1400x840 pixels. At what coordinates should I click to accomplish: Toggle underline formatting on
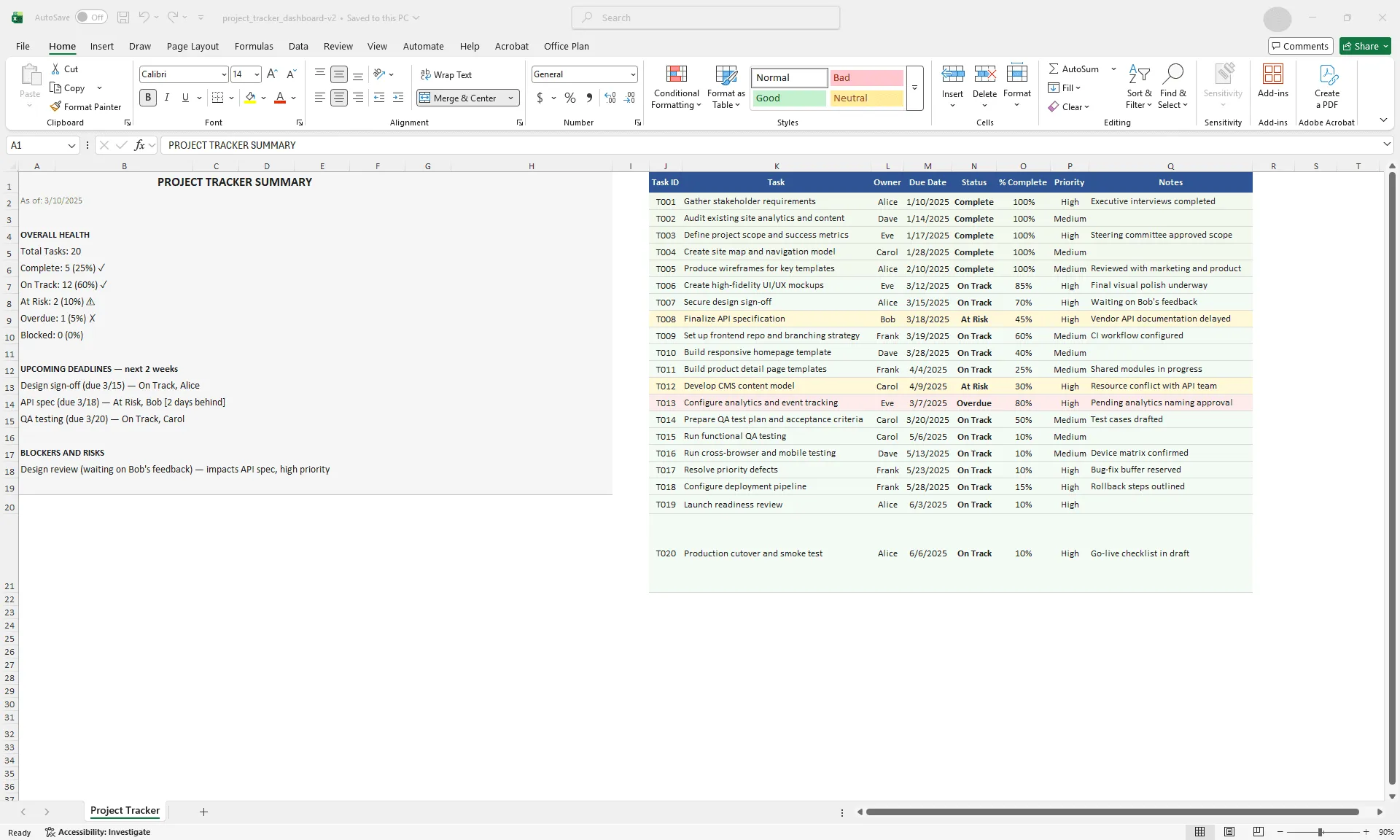pyautogui.click(x=184, y=97)
